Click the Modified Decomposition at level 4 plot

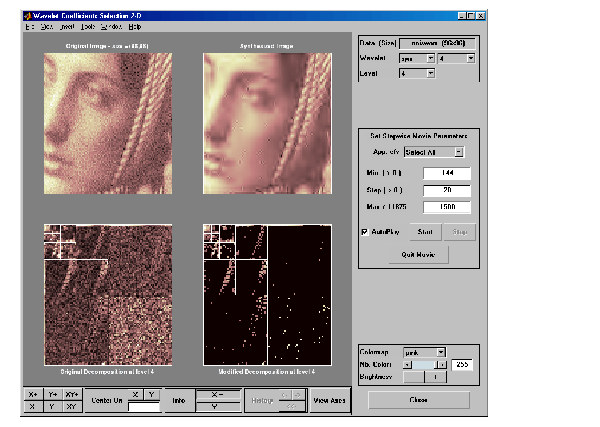[x=267, y=295]
